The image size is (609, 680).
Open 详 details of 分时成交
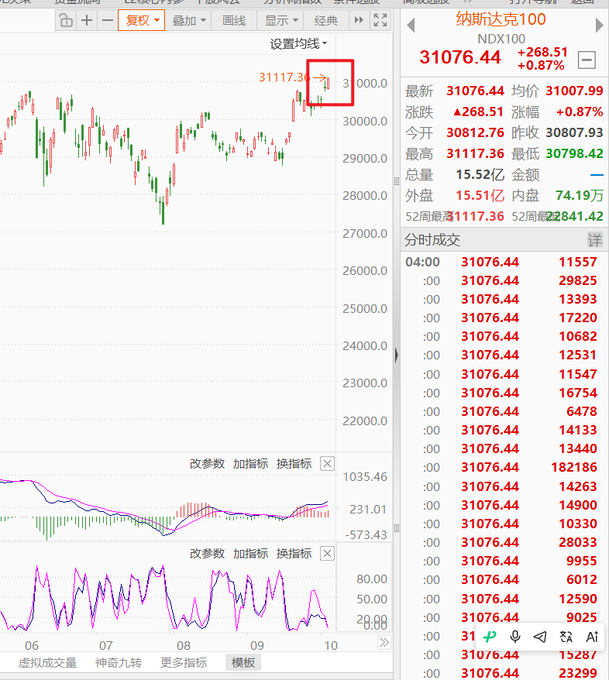tap(595, 240)
